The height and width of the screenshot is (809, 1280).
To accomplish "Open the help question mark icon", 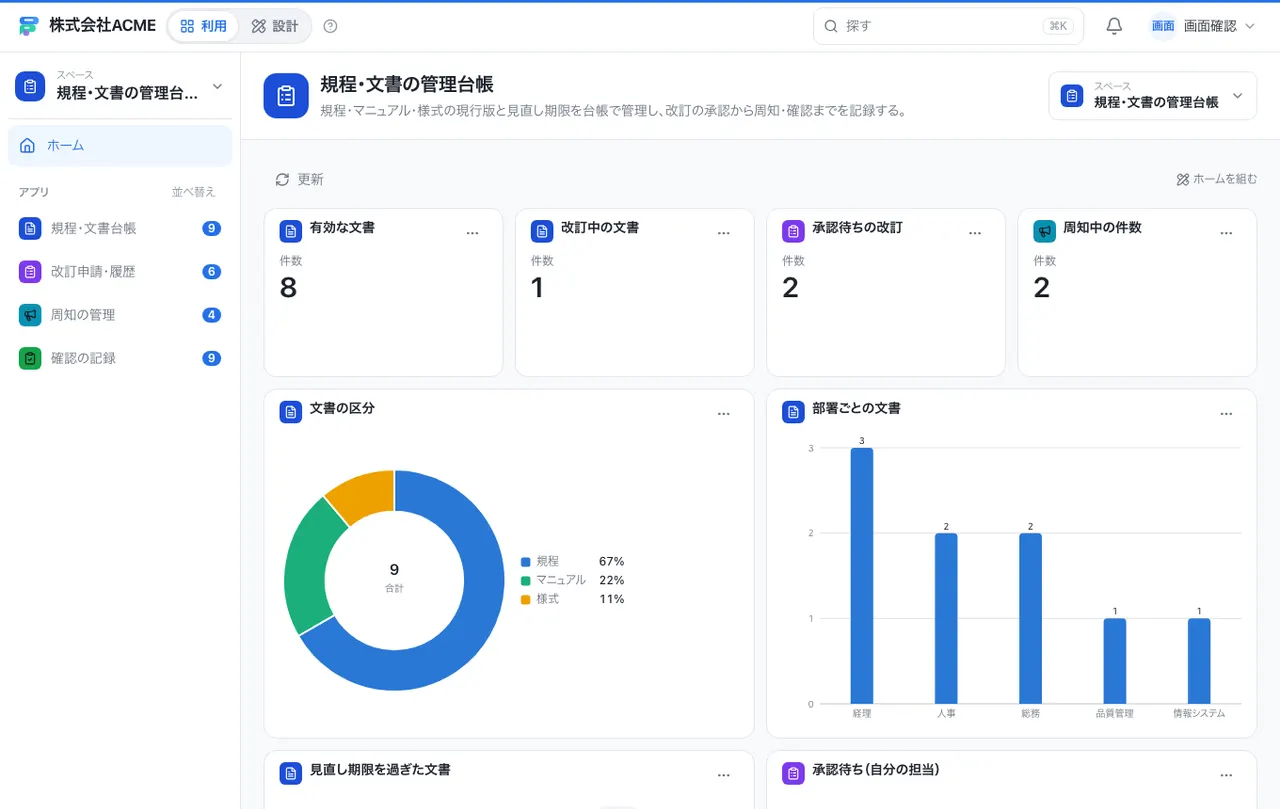I will coord(331,26).
